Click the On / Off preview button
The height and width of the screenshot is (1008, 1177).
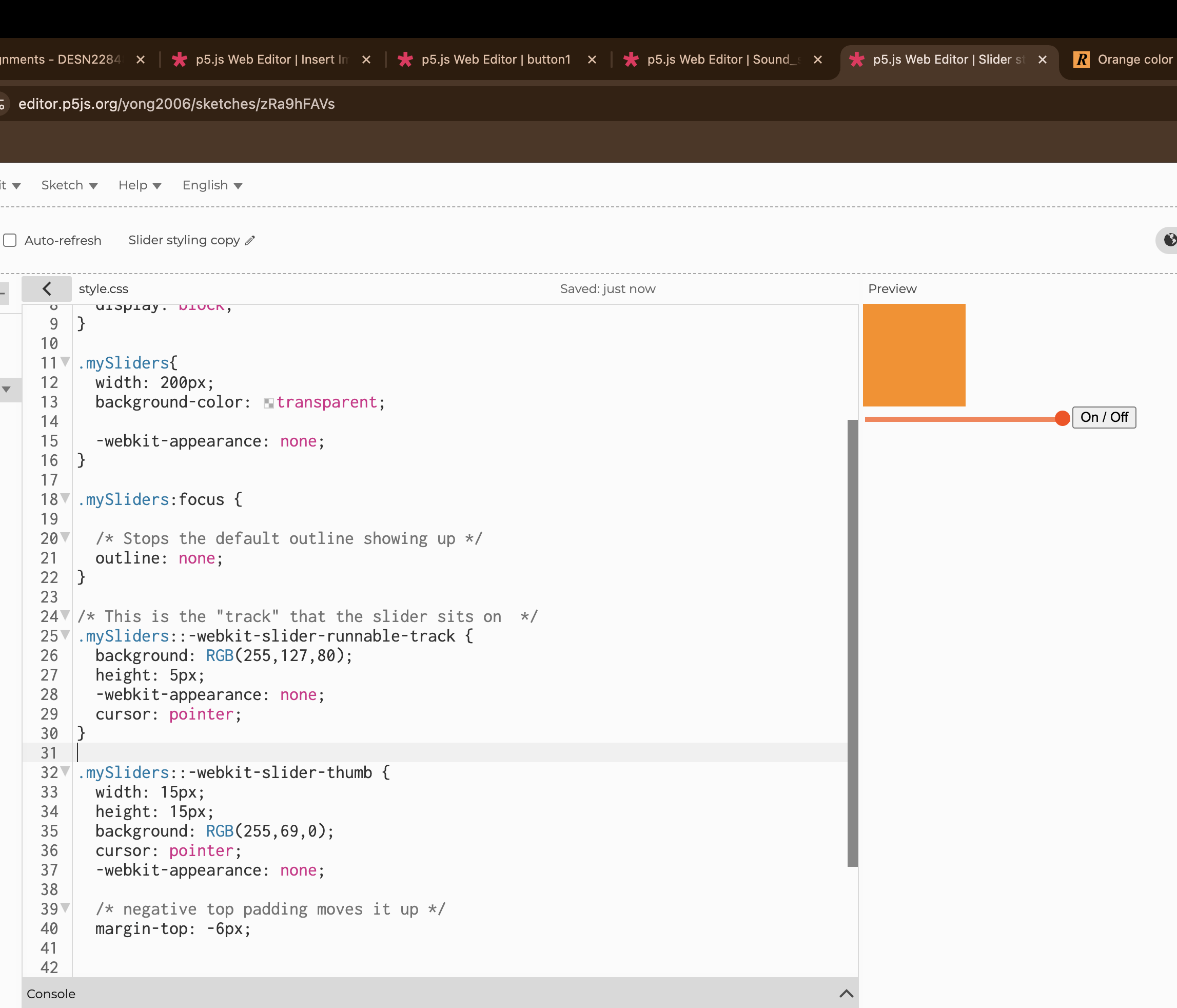pyautogui.click(x=1104, y=418)
